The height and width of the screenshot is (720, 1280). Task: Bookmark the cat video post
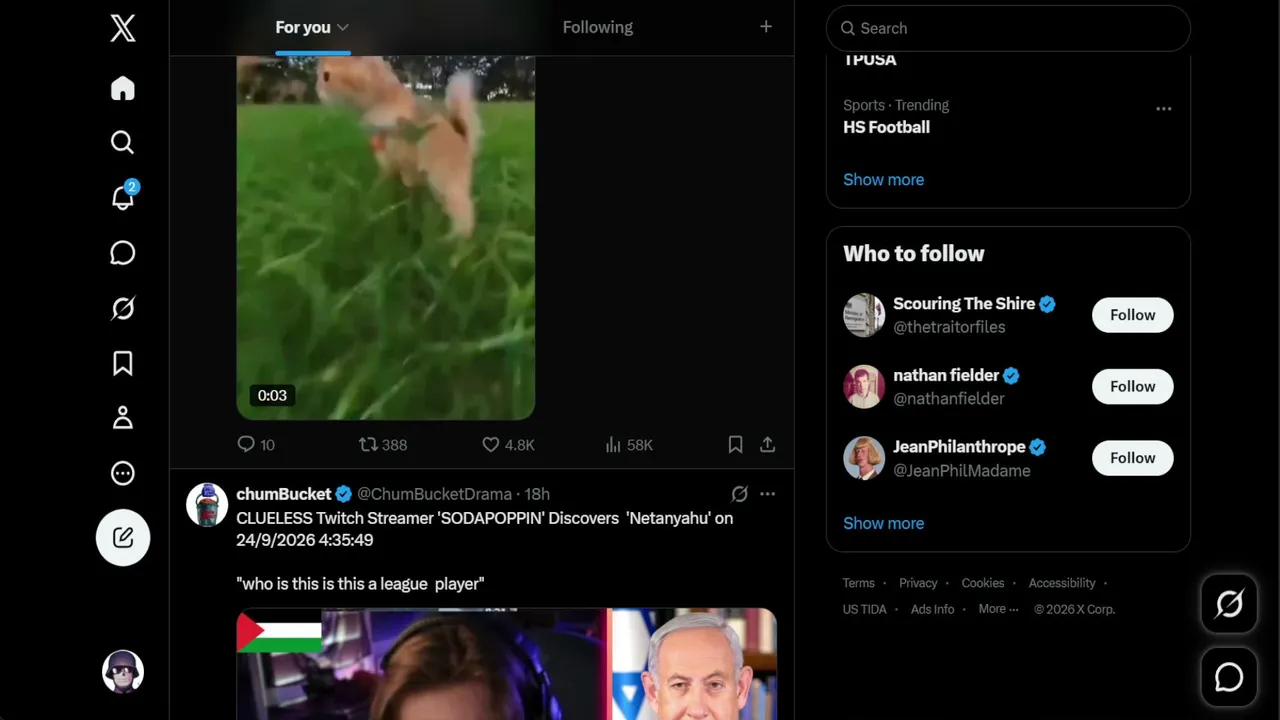point(735,444)
